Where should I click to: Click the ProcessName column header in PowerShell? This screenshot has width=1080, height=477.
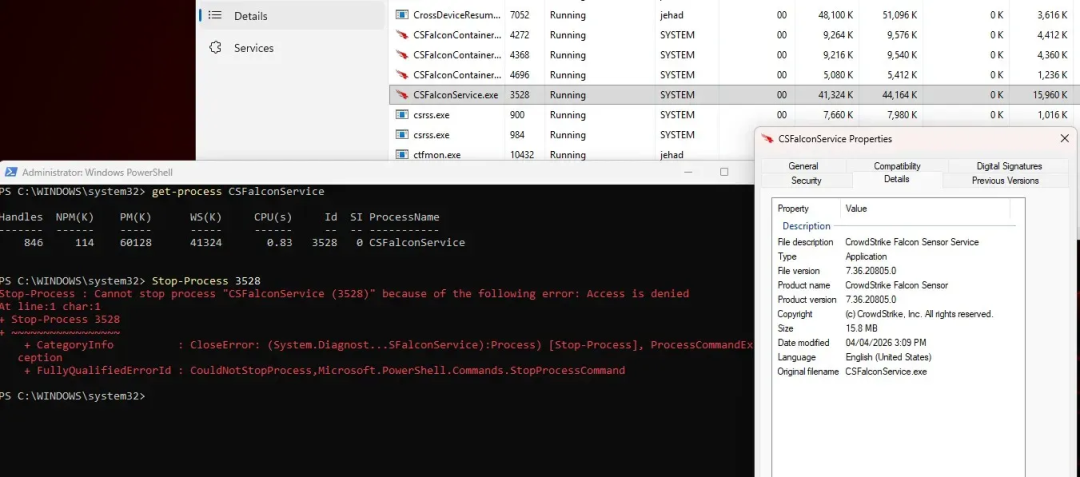[x=404, y=217]
